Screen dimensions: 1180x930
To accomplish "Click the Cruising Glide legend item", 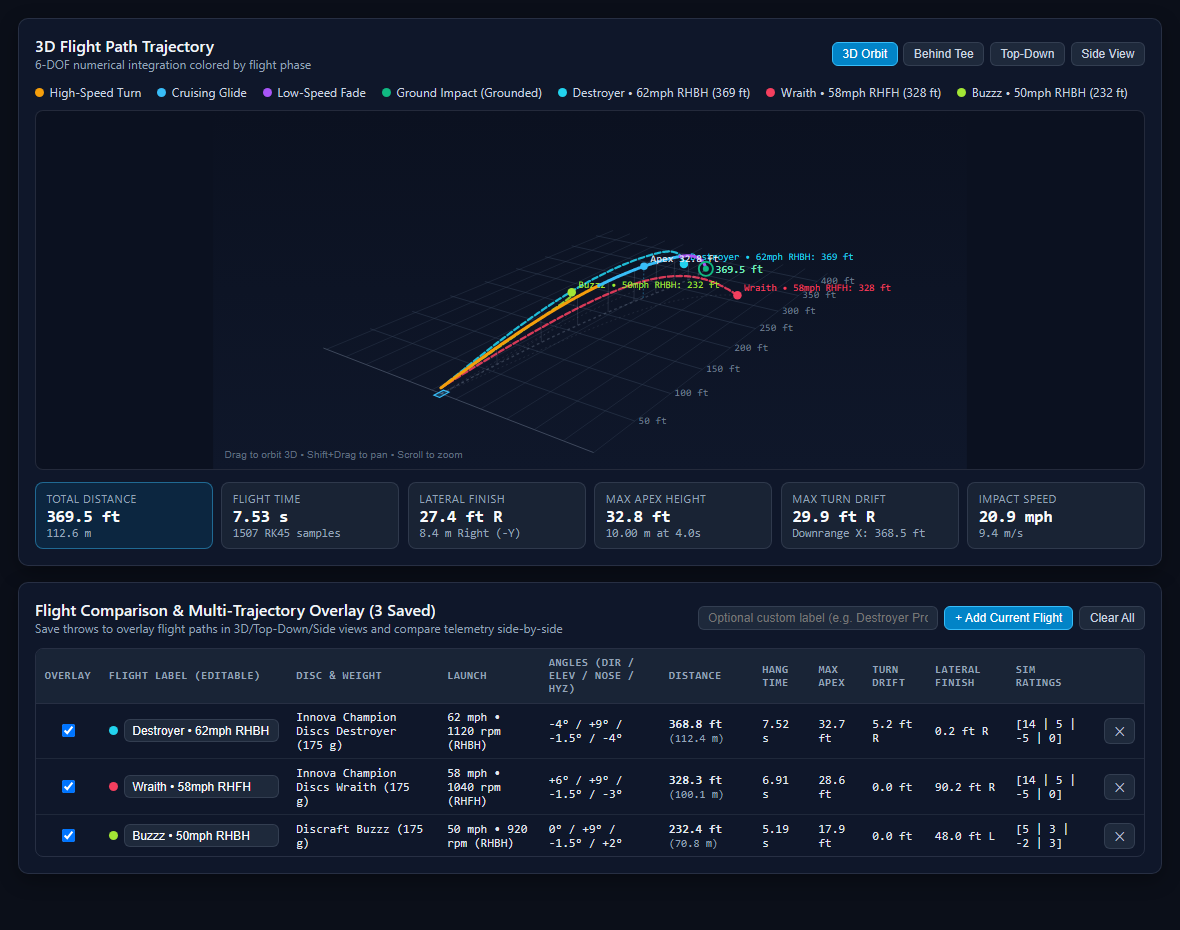I will pyautogui.click(x=202, y=93).
